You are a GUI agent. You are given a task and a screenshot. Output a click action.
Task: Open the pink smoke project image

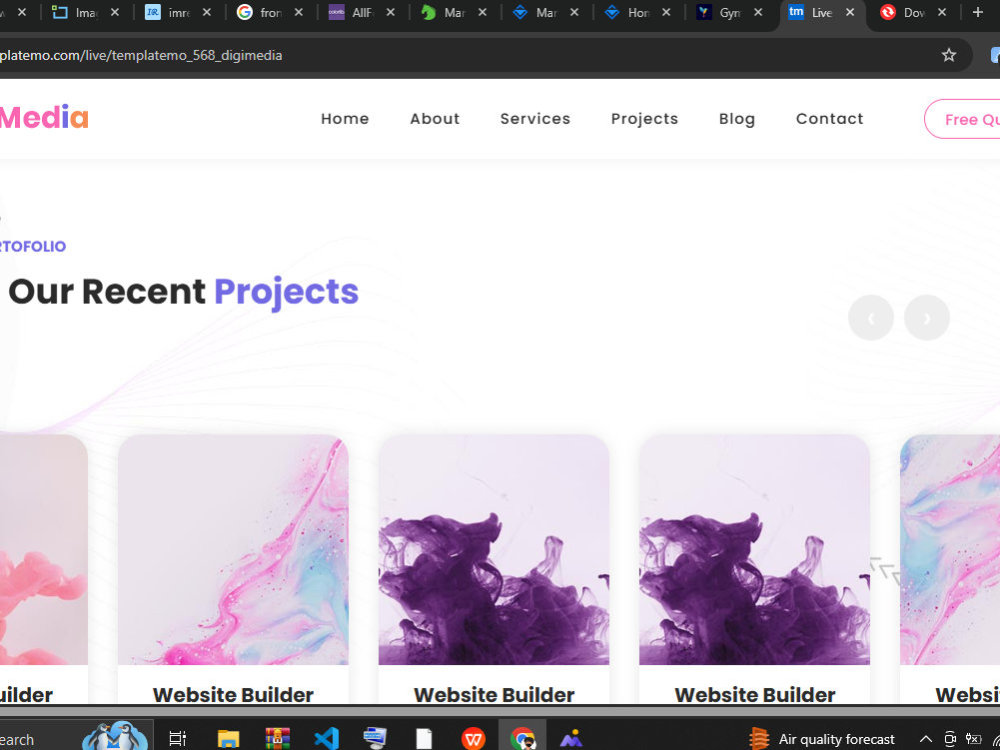pyautogui.click(x=44, y=550)
